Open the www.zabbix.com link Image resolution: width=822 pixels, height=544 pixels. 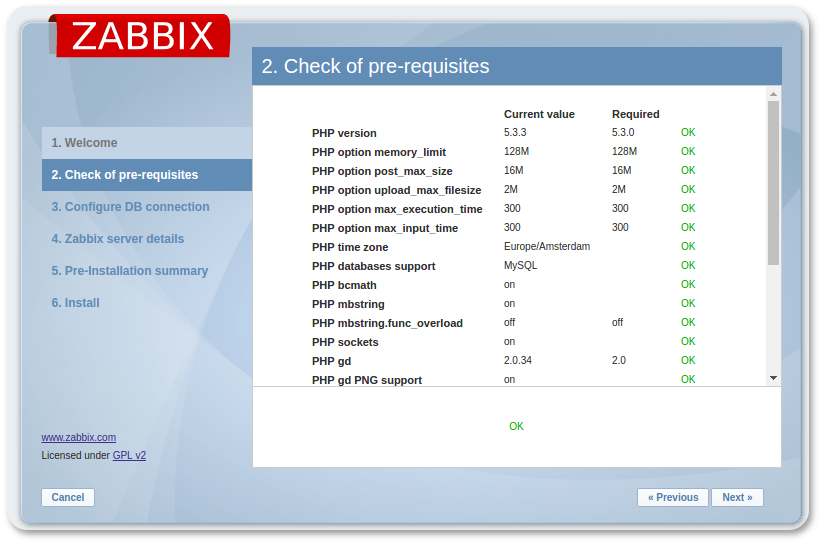[79, 438]
